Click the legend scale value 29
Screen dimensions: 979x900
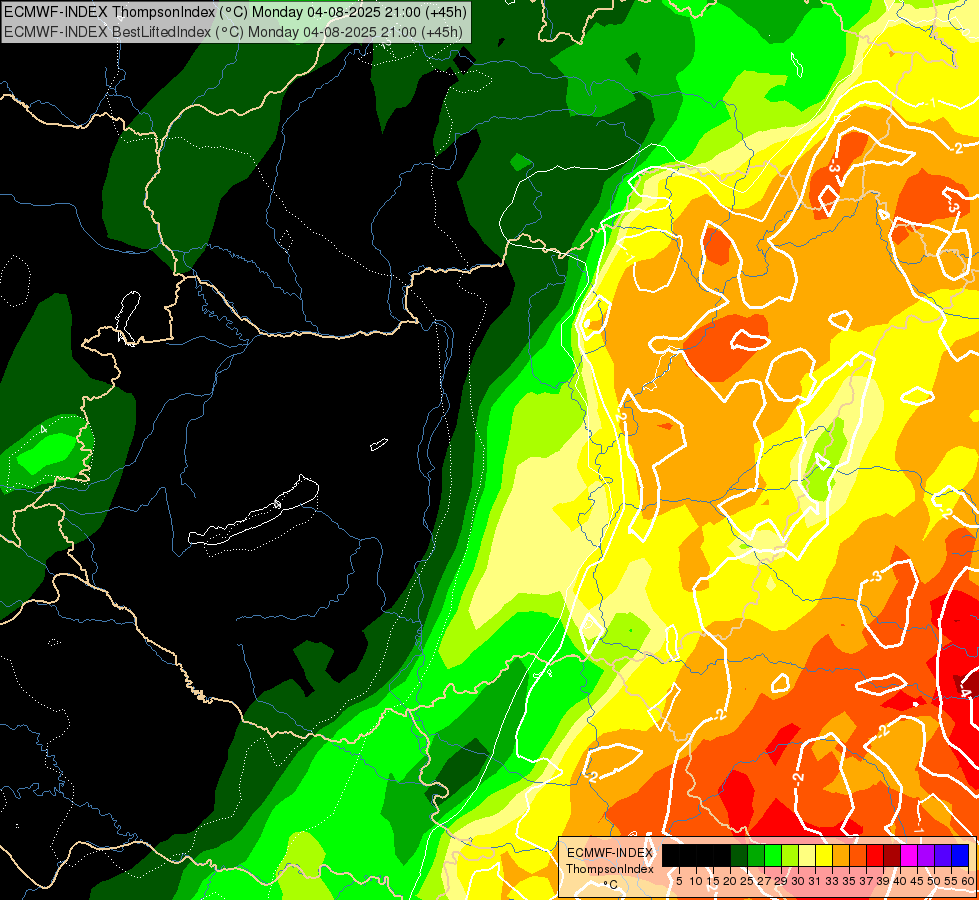tap(781, 881)
